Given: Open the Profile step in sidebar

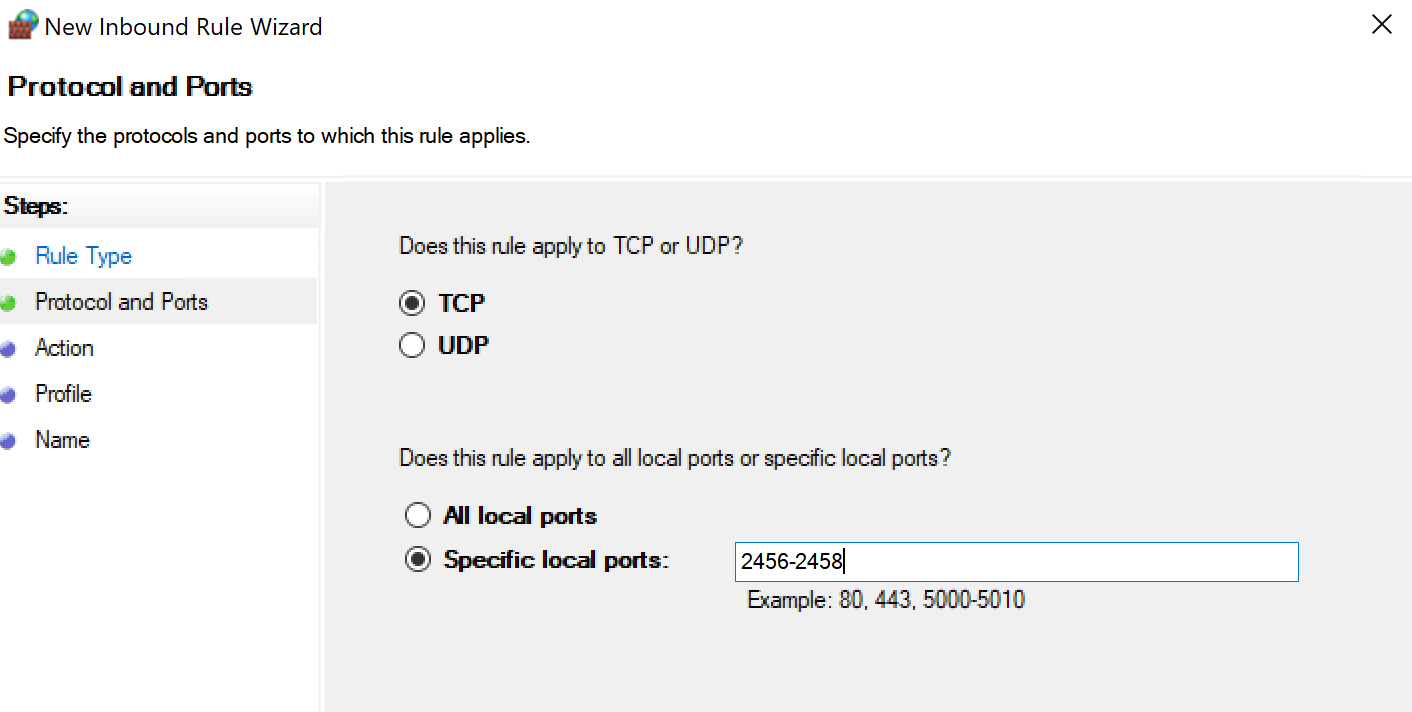Looking at the screenshot, I should [63, 394].
